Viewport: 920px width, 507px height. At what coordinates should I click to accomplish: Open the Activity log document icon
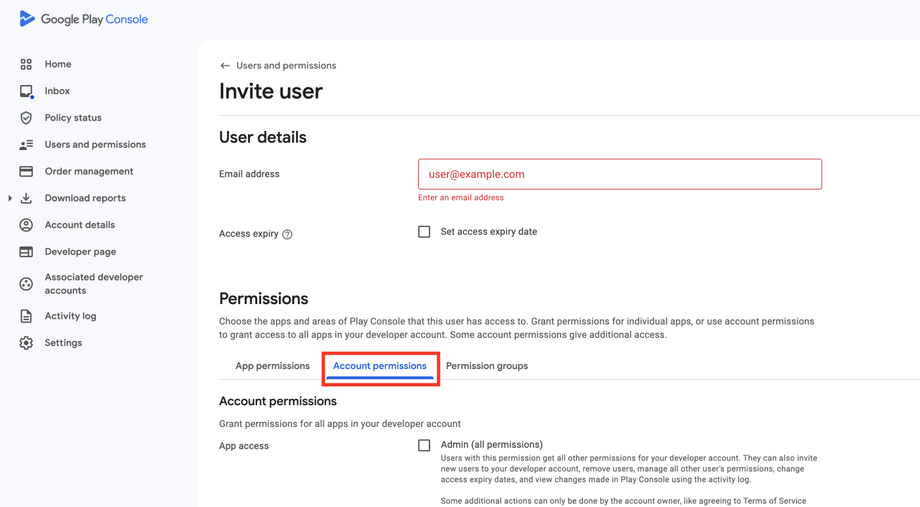[26, 316]
